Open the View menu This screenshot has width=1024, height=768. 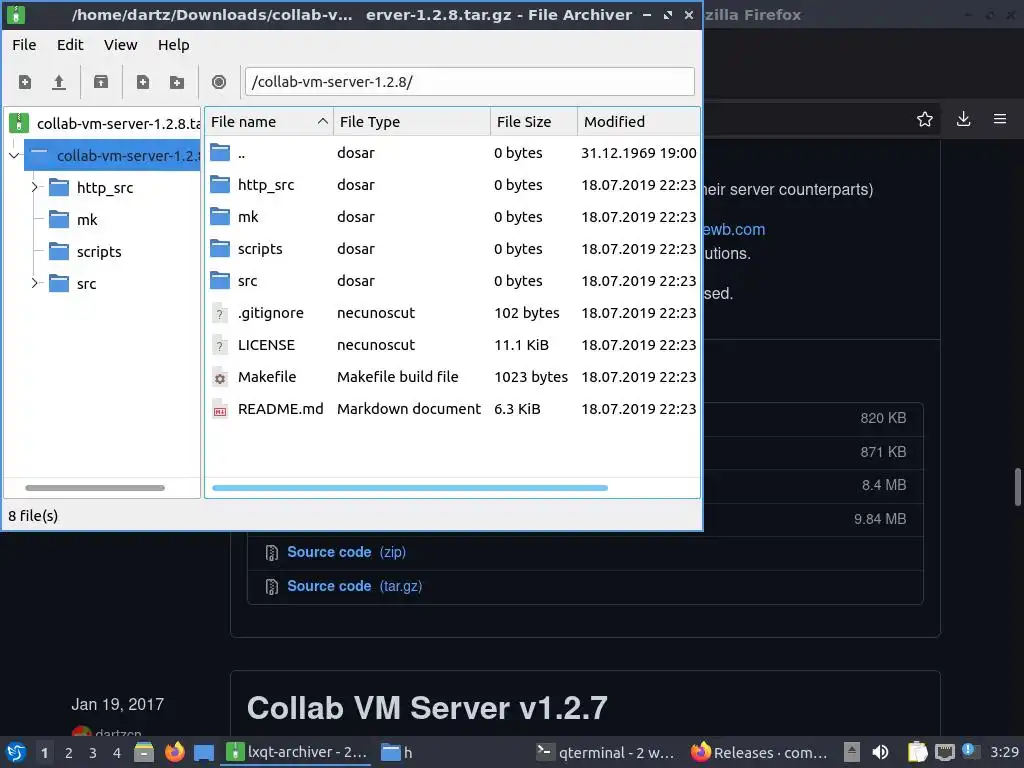(121, 45)
